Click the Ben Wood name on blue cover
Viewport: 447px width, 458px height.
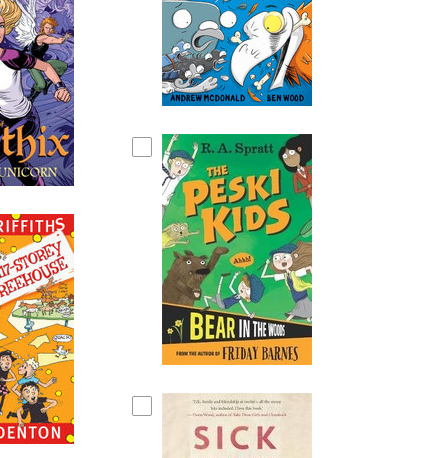(285, 98)
